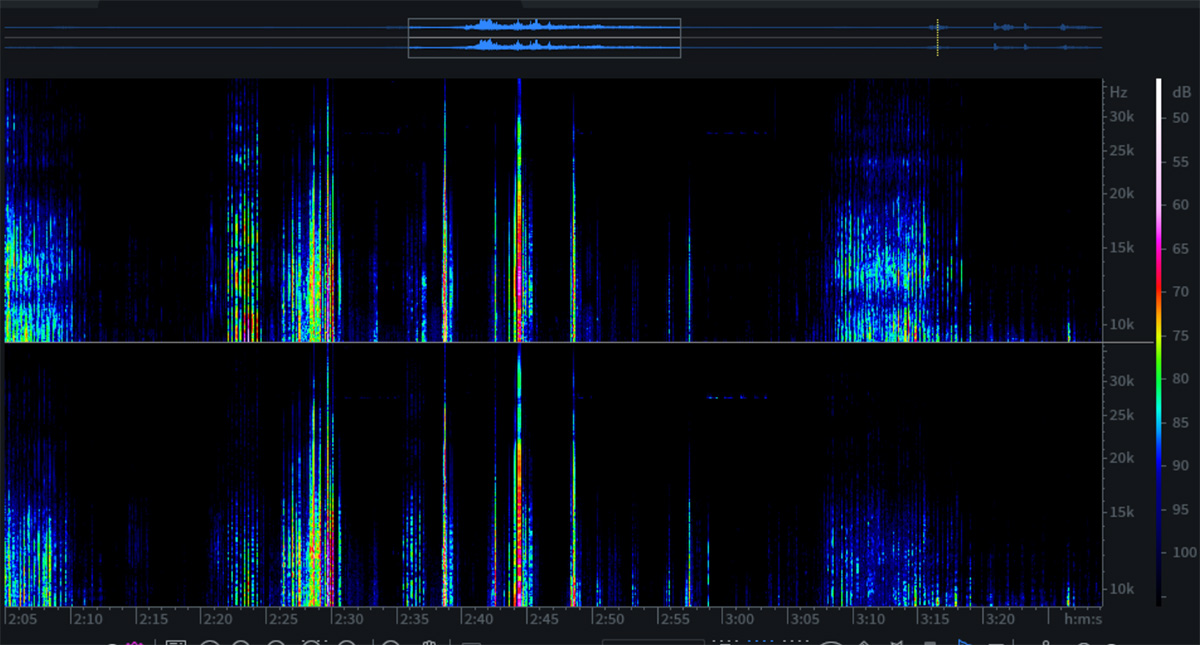The height and width of the screenshot is (645, 1200).
Task: Click the 75 dB level on the color scale
Action: click(x=1180, y=335)
